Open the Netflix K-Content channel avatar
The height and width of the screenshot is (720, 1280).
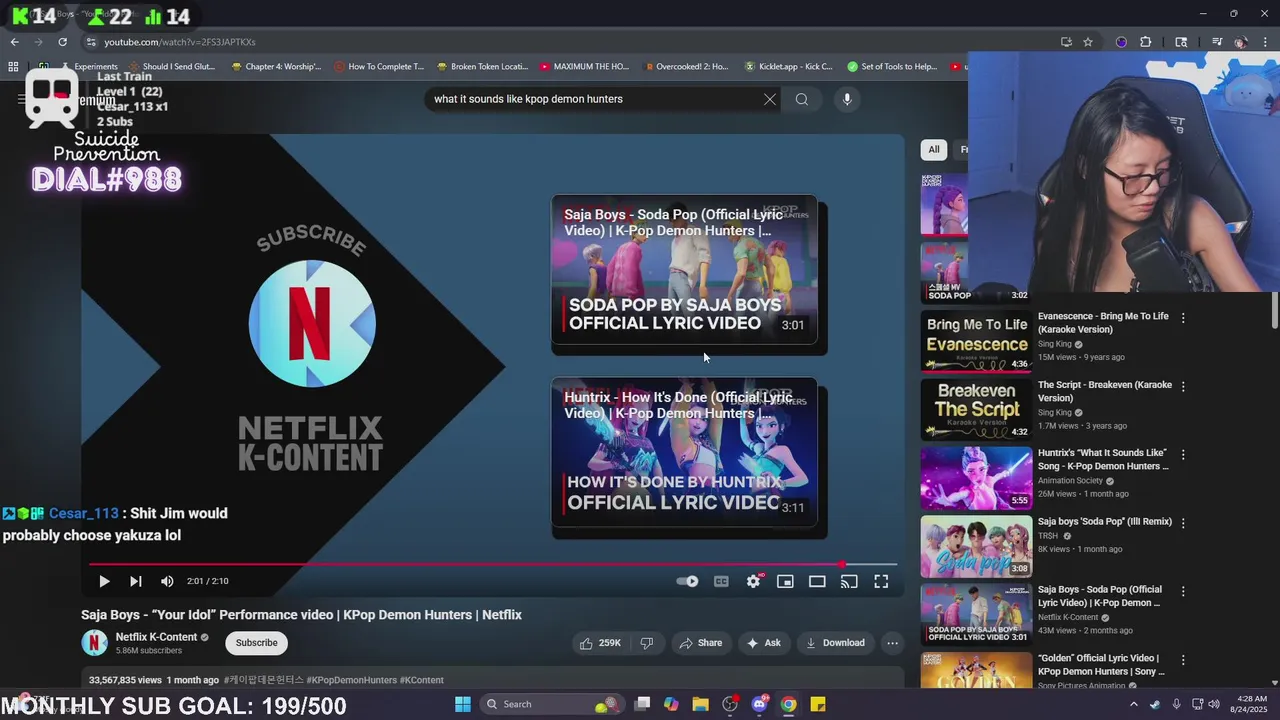[94, 643]
